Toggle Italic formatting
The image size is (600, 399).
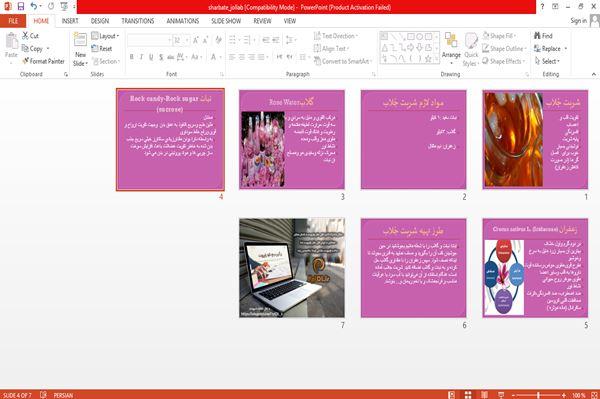(x=141, y=57)
